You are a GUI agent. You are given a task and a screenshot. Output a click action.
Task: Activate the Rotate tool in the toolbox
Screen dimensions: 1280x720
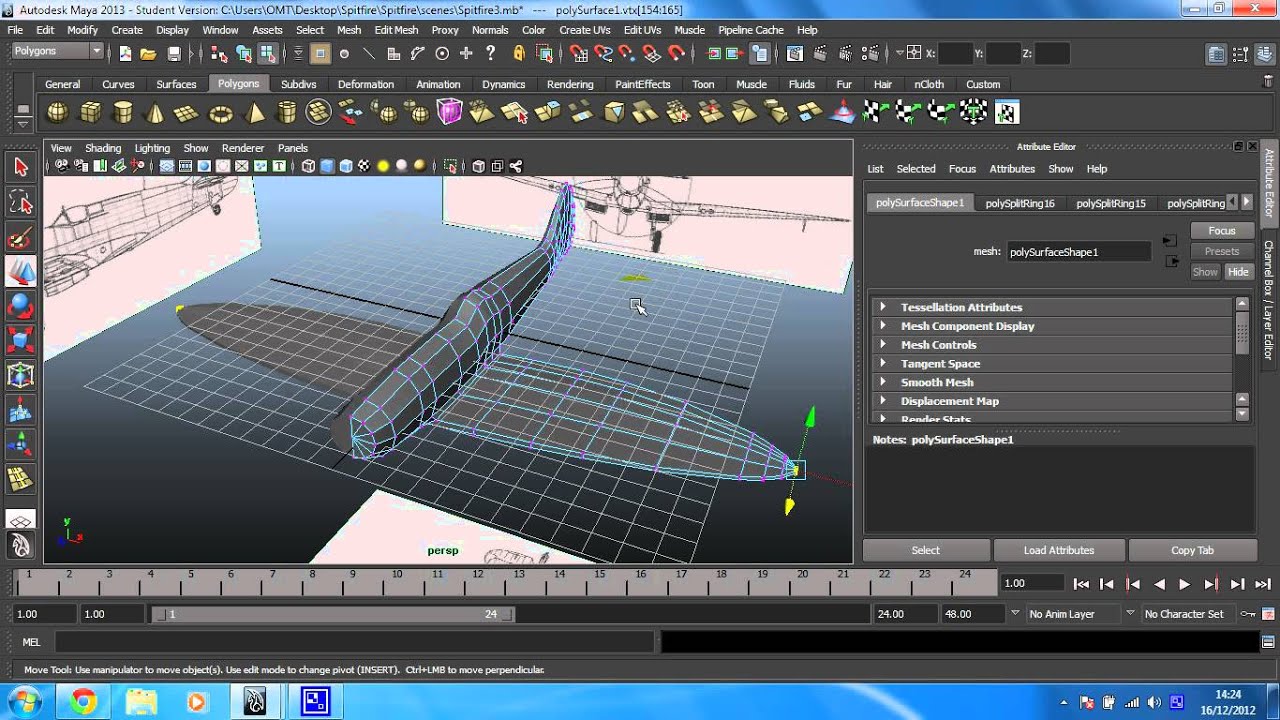point(21,306)
